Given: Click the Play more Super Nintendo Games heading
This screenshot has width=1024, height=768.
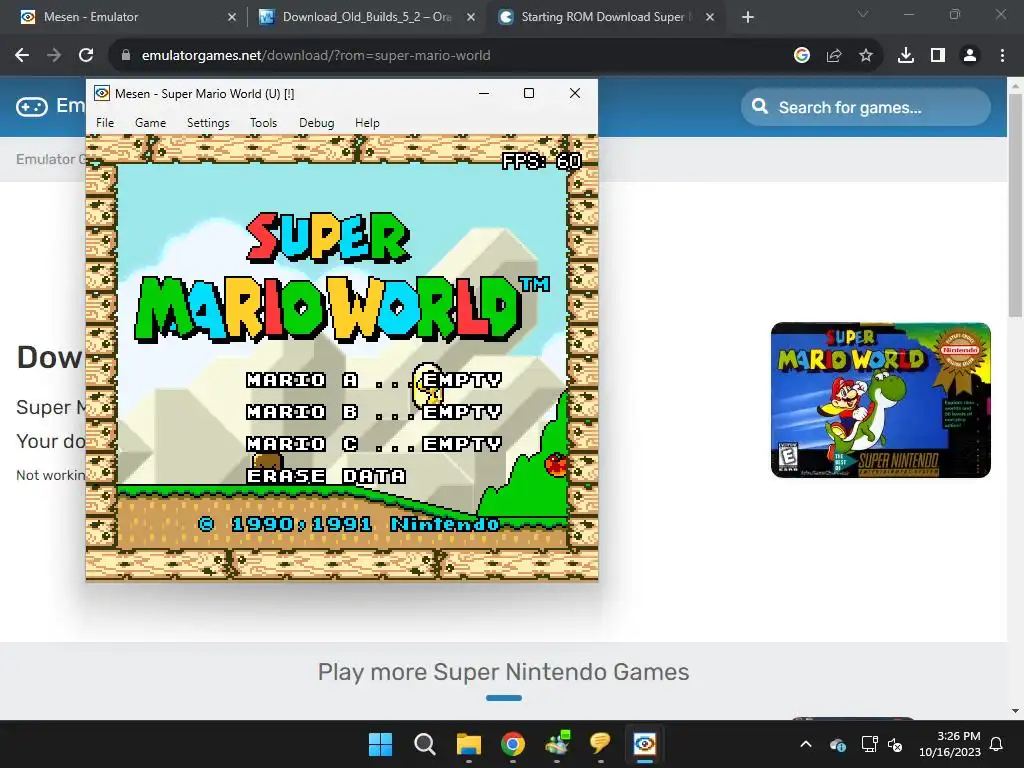Looking at the screenshot, I should (x=504, y=672).
